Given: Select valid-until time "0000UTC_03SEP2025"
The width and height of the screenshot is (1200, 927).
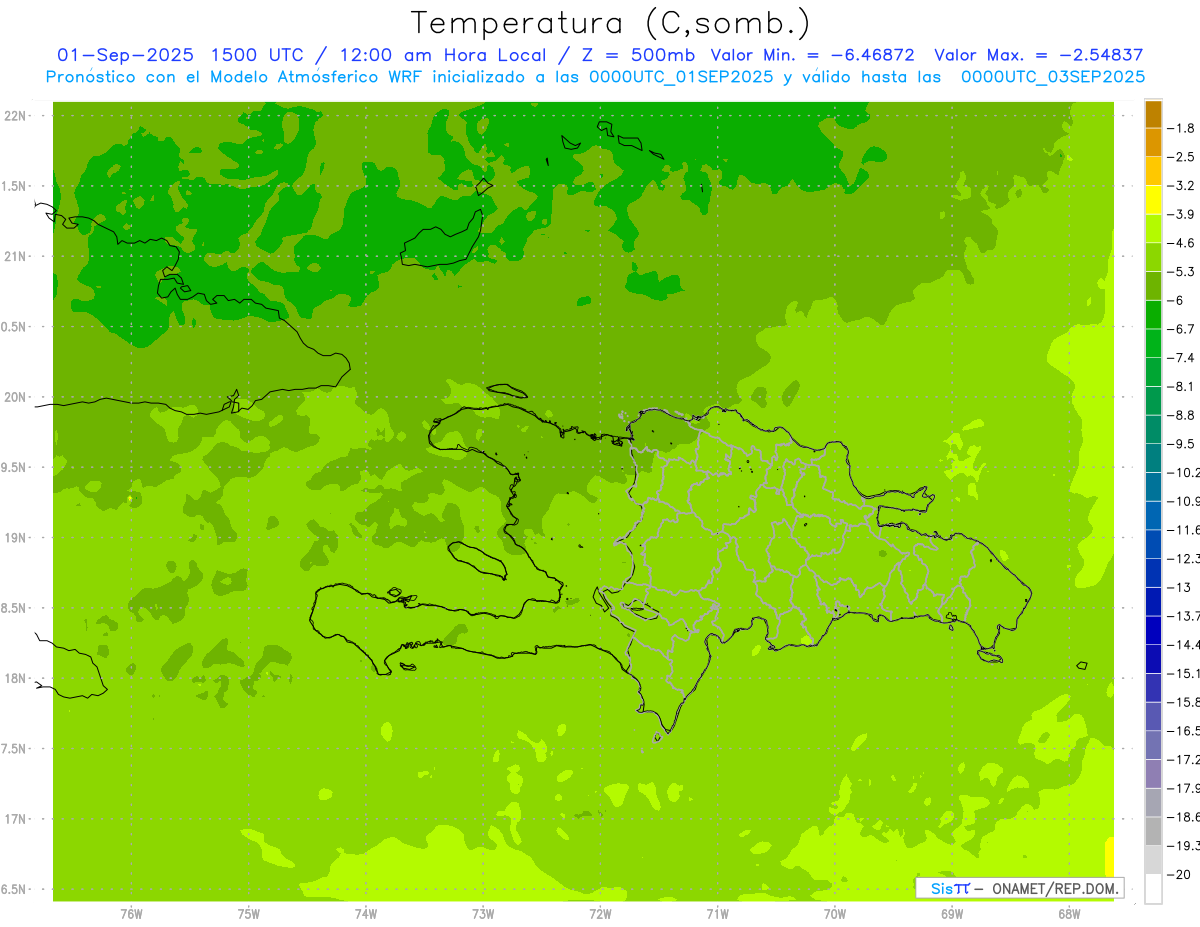Looking at the screenshot, I should 1053,76.
